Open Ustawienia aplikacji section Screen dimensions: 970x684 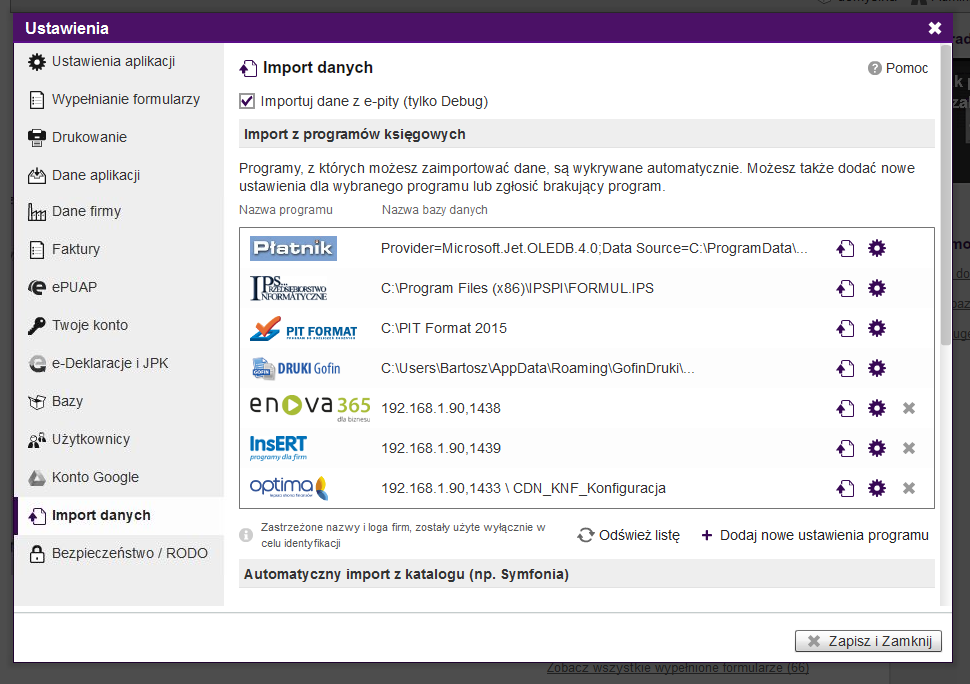[x=113, y=62]
